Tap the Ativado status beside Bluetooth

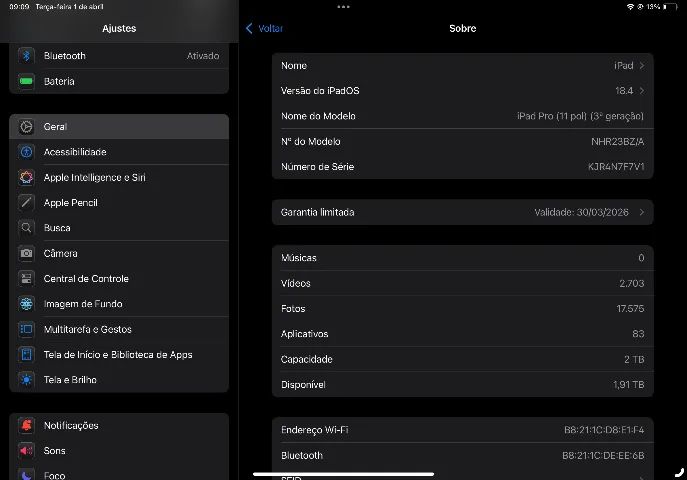(x=203, y=56)
